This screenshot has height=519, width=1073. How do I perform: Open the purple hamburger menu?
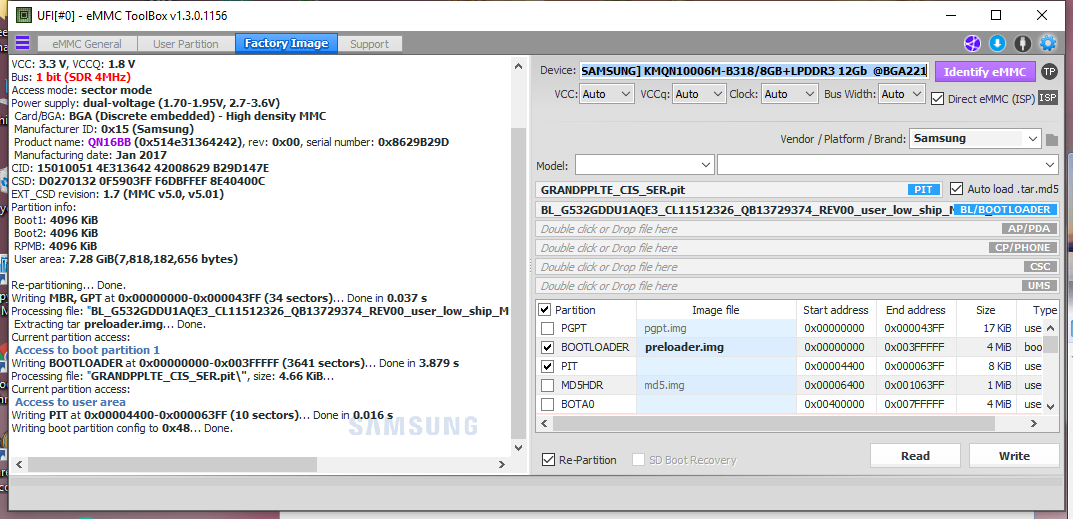(x=23, y=43)
